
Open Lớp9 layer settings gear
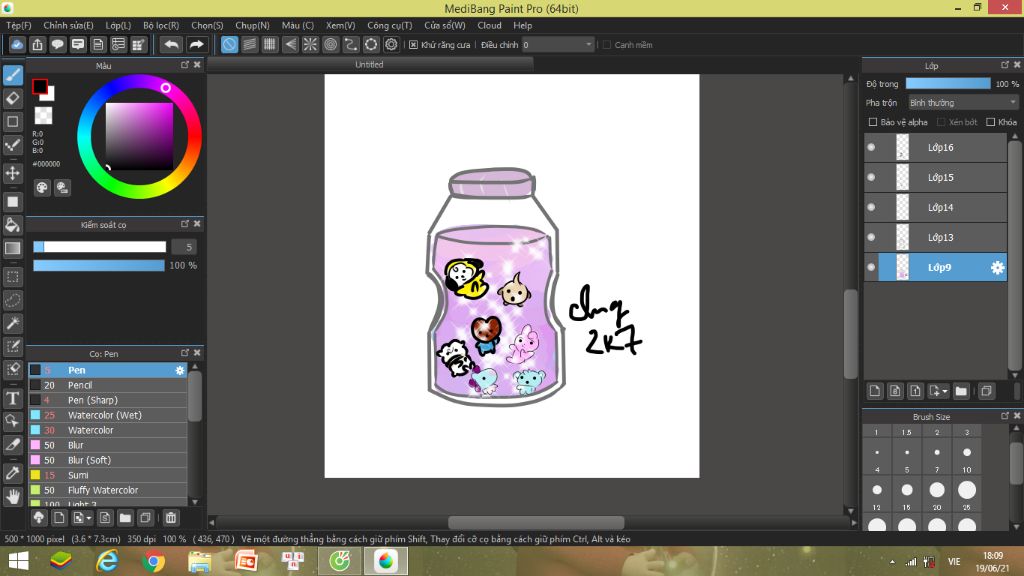pyautogui.click(x=997, y=267)
